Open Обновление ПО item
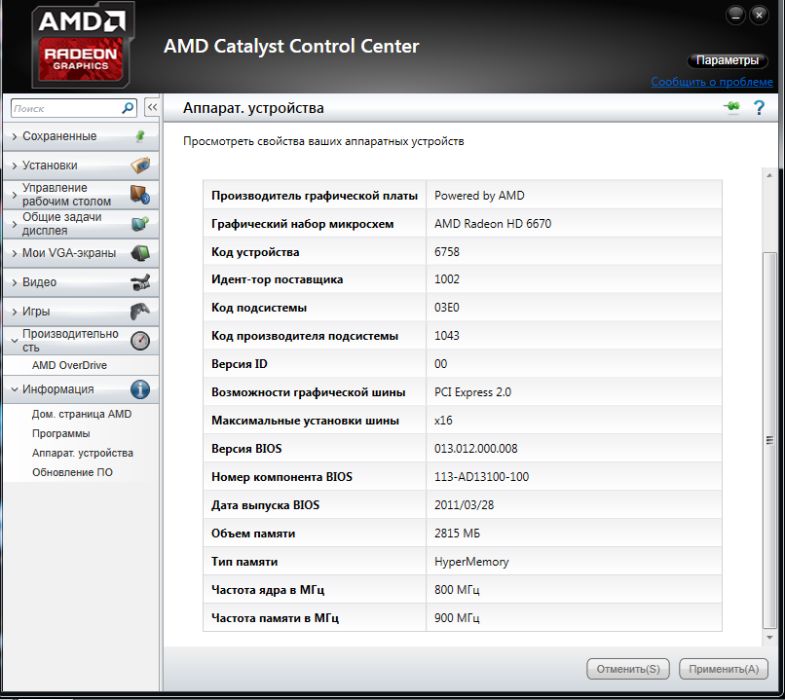The height and width of the screenshot is (700, 785). [72, 472]
